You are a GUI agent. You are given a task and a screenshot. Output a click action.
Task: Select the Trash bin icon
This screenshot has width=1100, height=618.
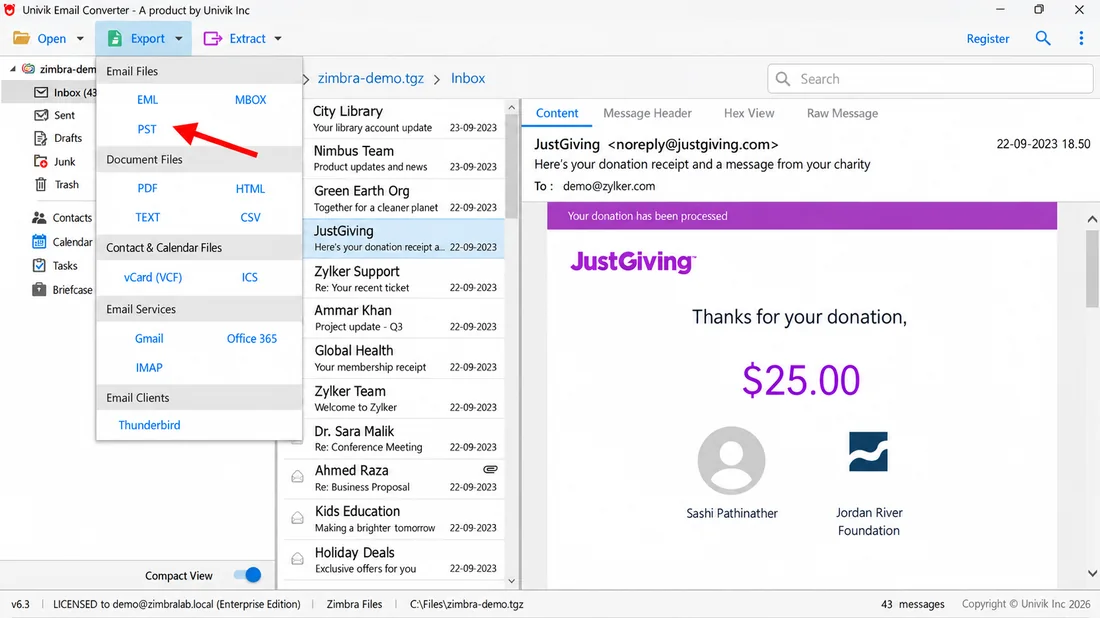[41, 184]
